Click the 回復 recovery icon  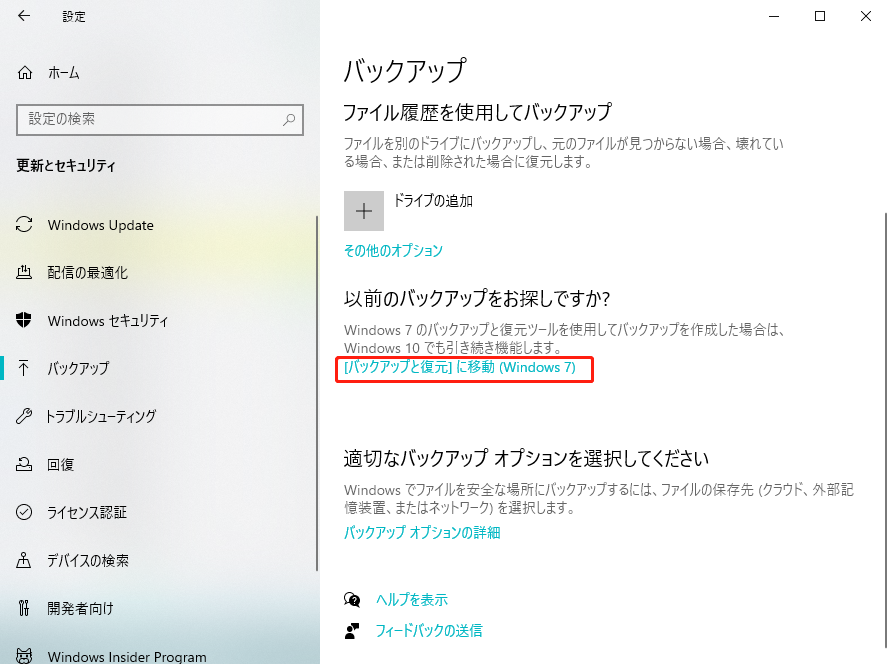24,464
